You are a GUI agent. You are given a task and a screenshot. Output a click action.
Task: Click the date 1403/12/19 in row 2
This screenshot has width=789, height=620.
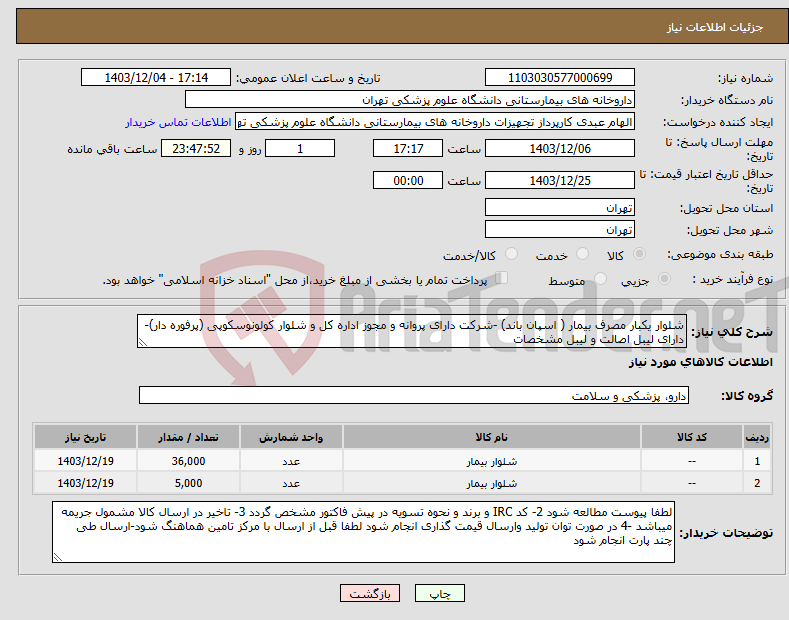[x=85, y=483]
